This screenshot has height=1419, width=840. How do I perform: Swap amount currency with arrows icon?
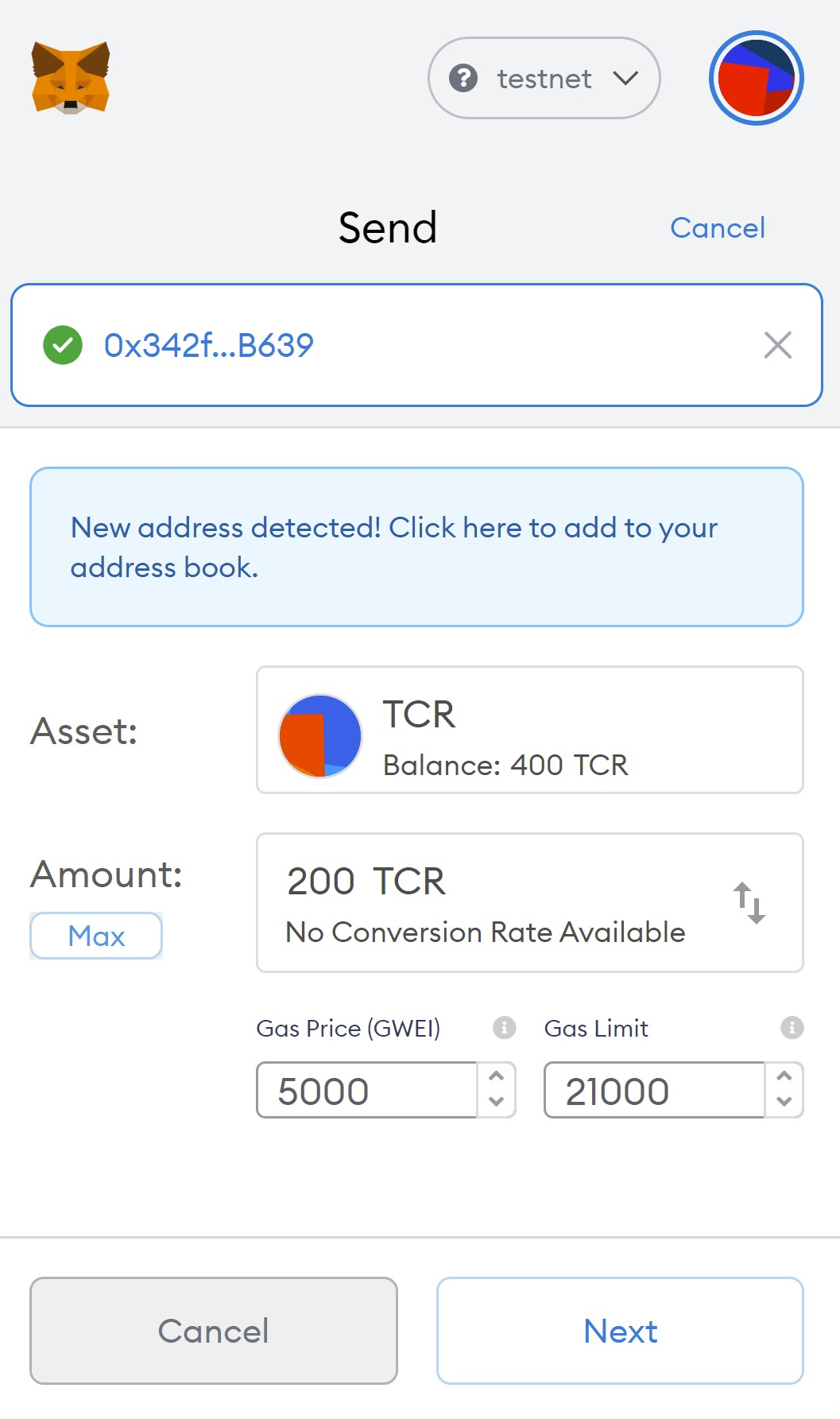[749, 903]
